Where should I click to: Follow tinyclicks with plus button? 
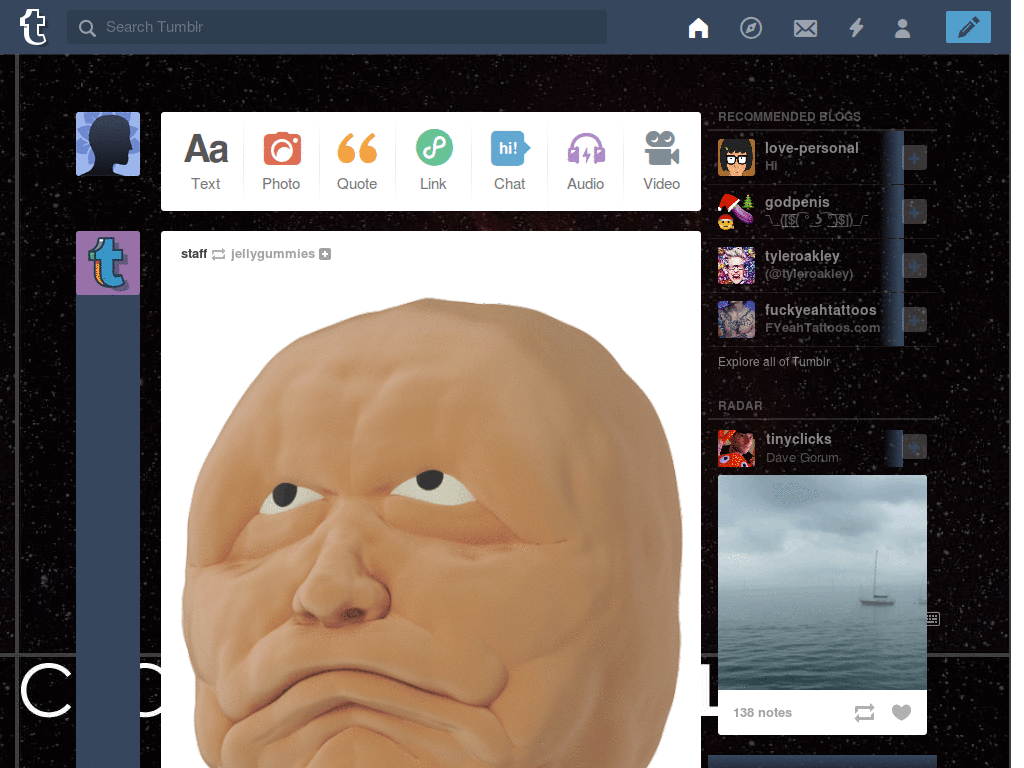914,447
